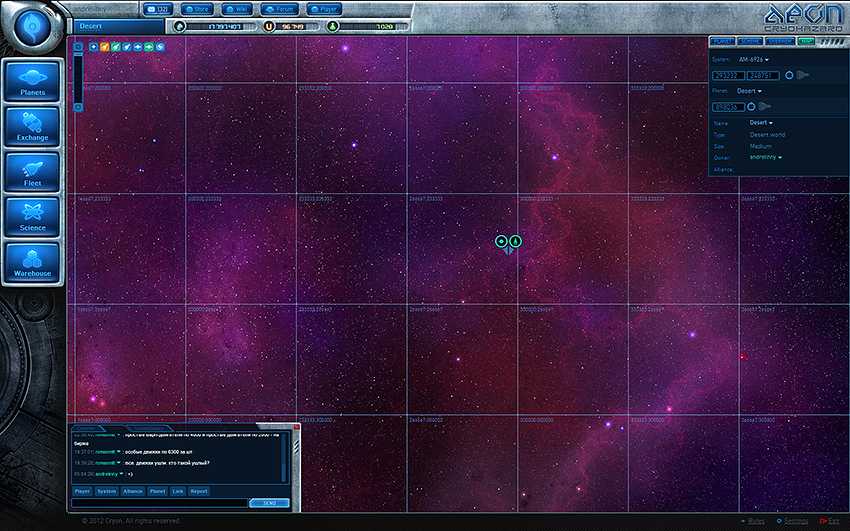Click the locate circle icon beside planet coordinate
Screen dimensions: 850x531
coord(751,107)
